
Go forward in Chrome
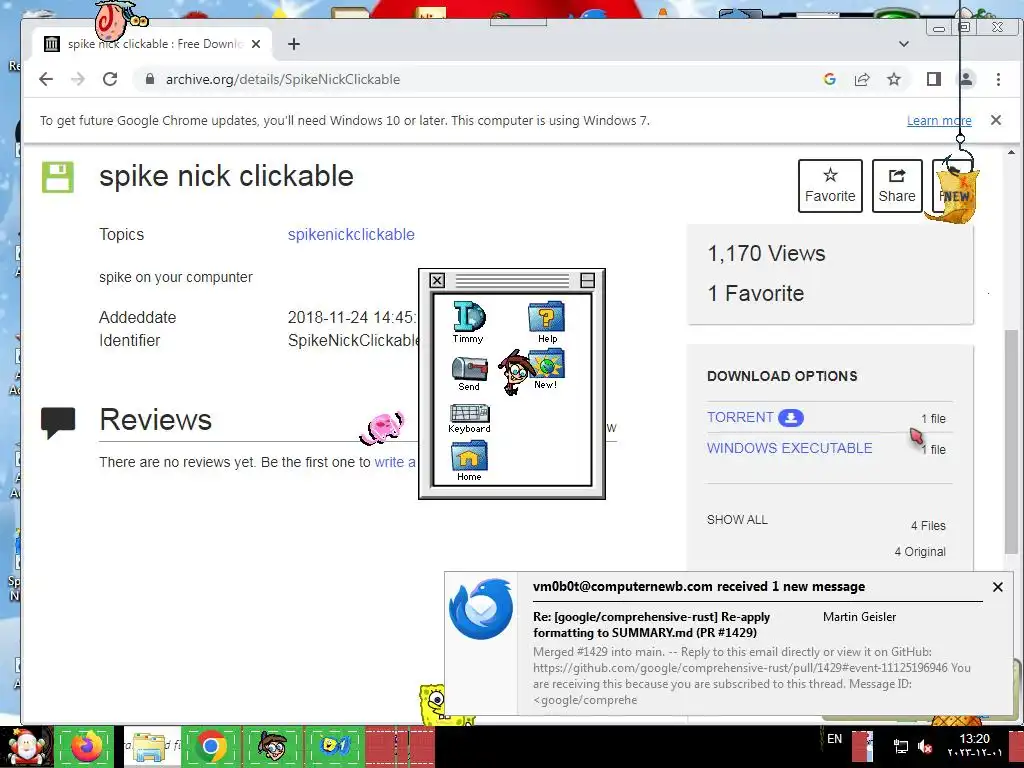[78, 79]
